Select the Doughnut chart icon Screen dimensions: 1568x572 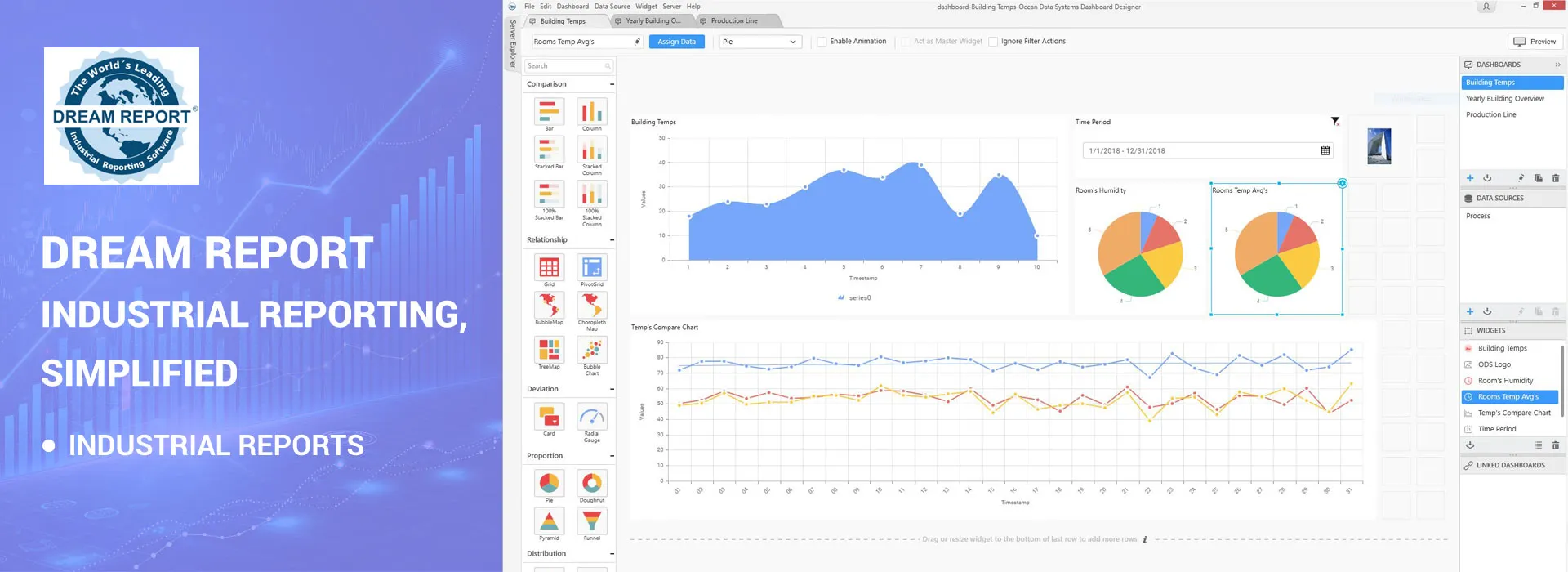point(591,483)
